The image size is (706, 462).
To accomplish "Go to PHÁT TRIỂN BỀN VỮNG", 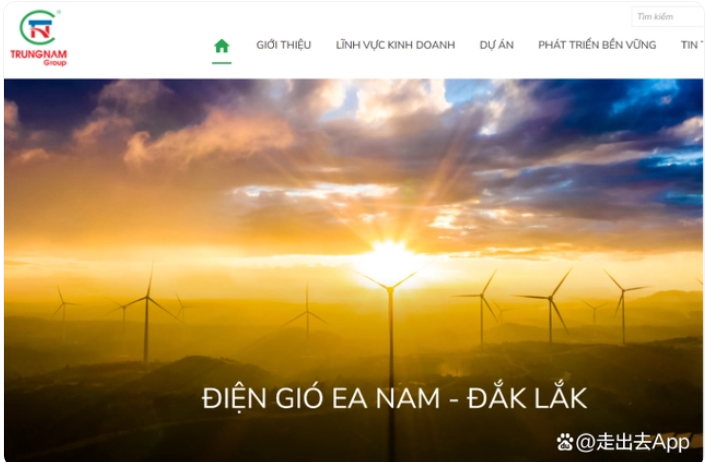I will pyautogui.click(x=597, y=45).
